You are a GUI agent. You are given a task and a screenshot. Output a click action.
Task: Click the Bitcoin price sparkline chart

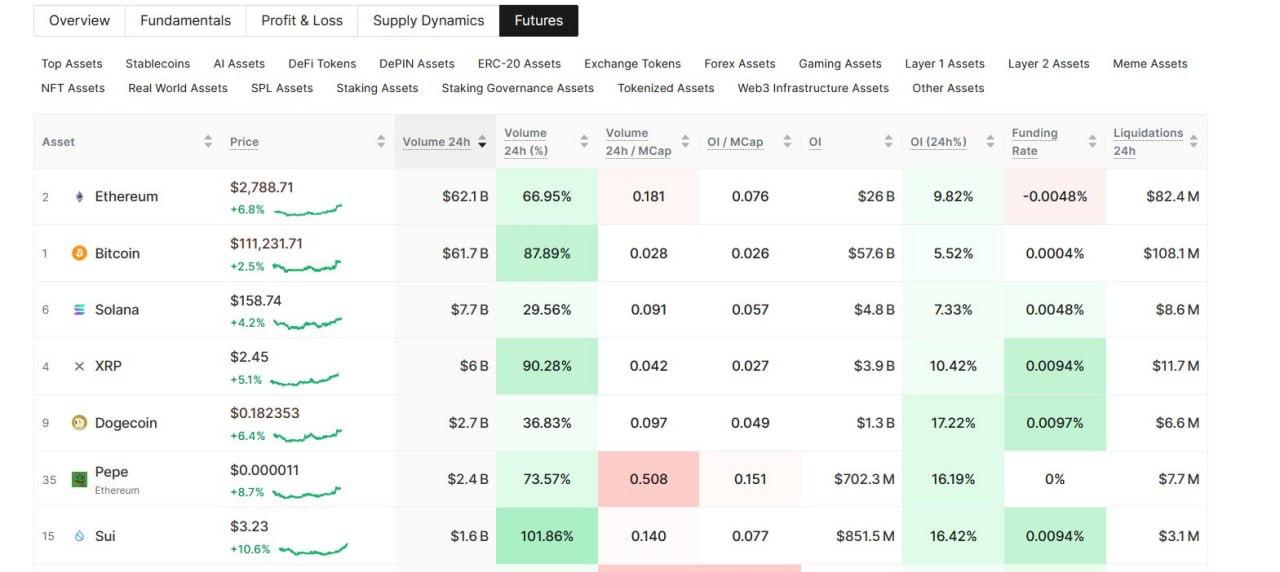click(x=308, y=267)
